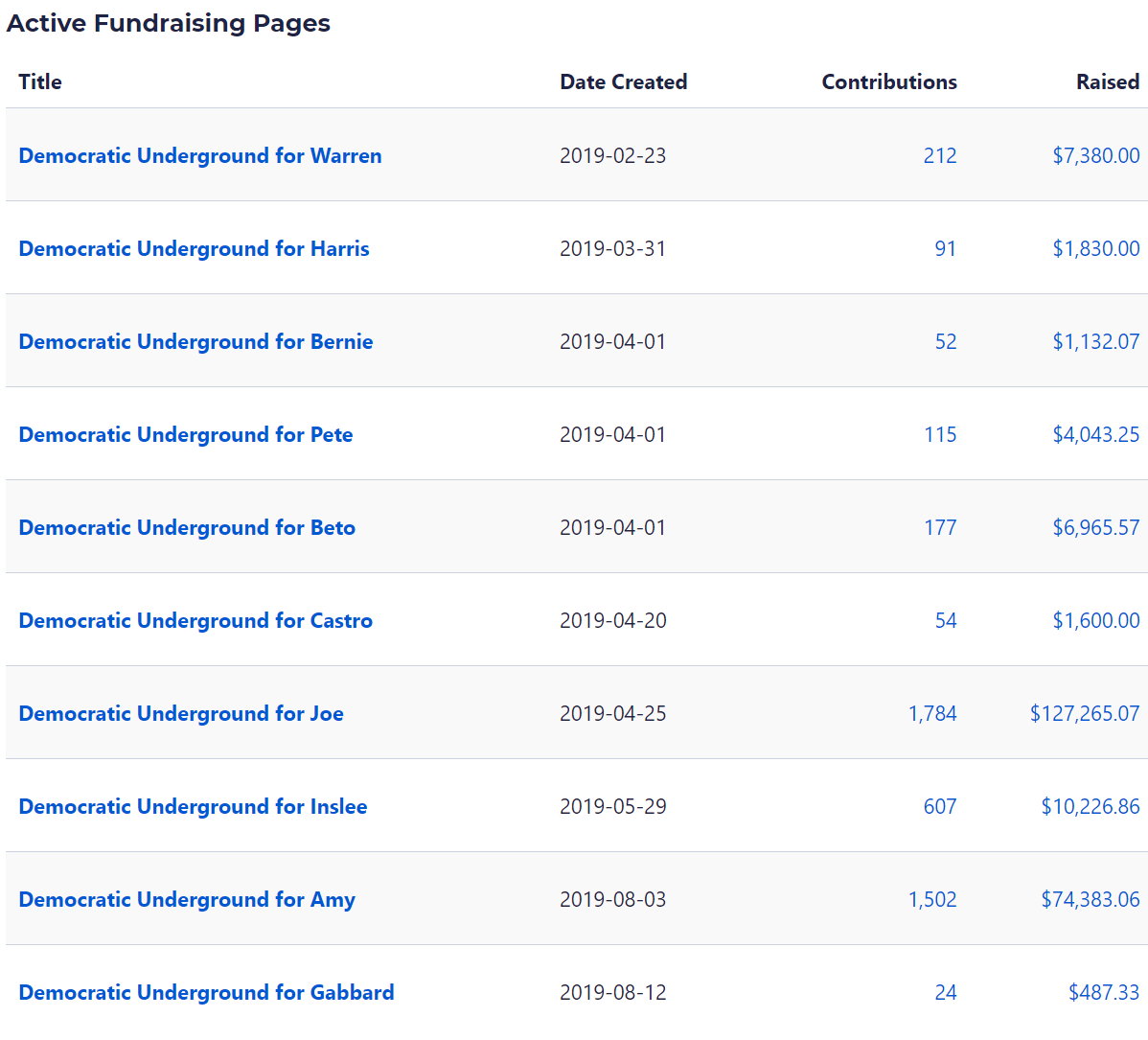Open Democratic Underground for Gabbard page
Screen dimensions: 1148x1040
coord(206,992)
